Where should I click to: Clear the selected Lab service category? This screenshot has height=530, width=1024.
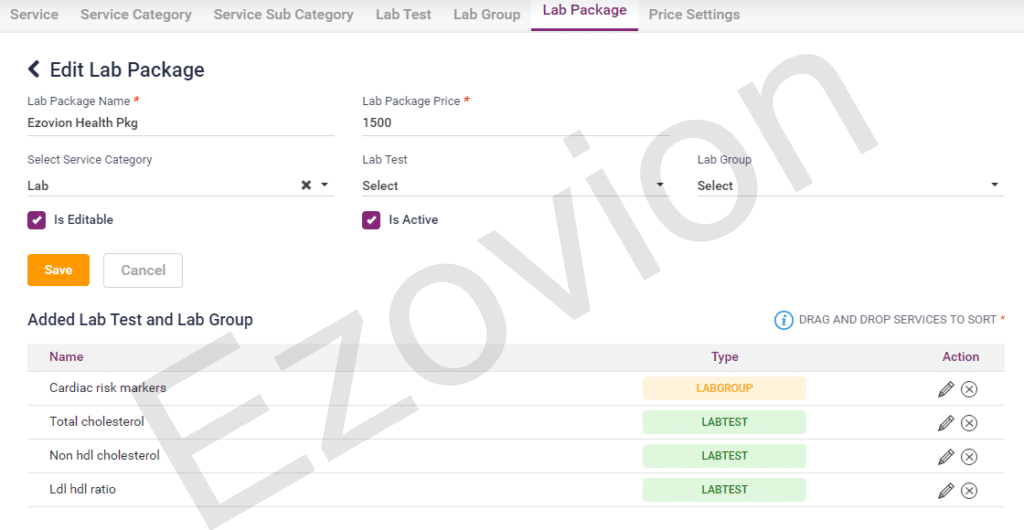[x=306, y=185]
